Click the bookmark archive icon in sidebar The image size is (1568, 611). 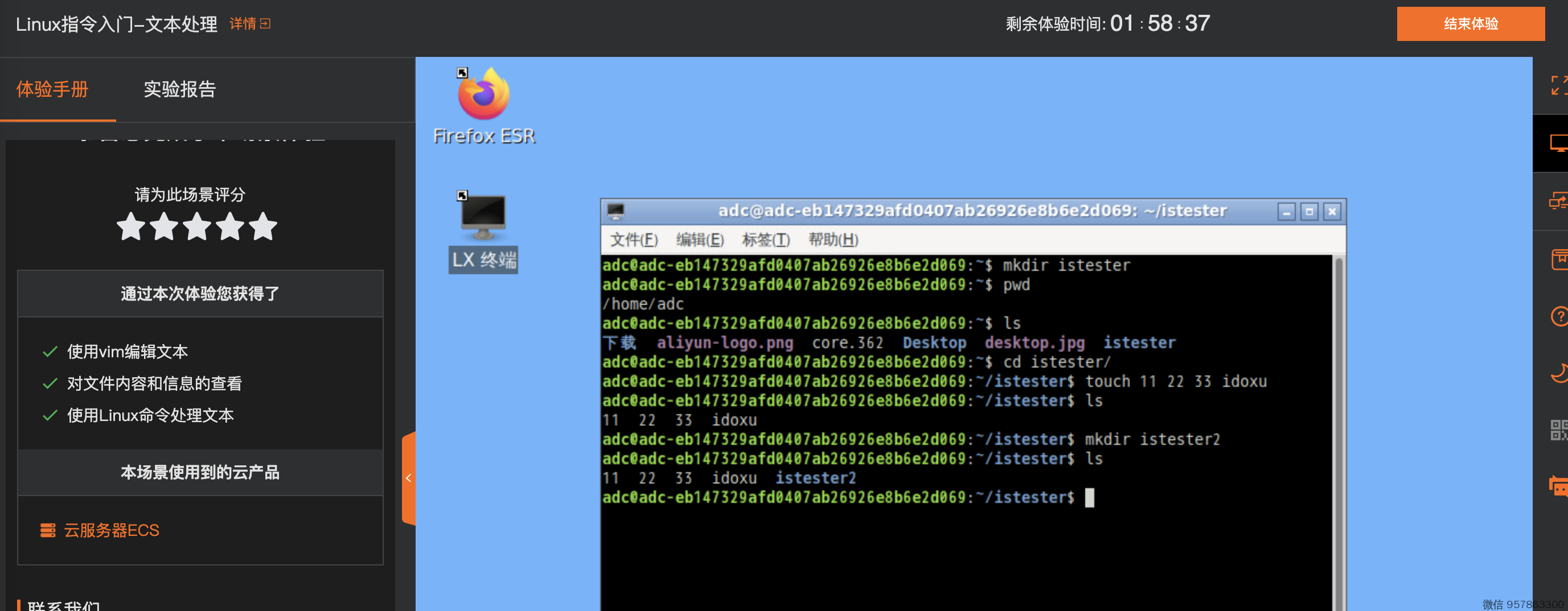(1558, 259)
